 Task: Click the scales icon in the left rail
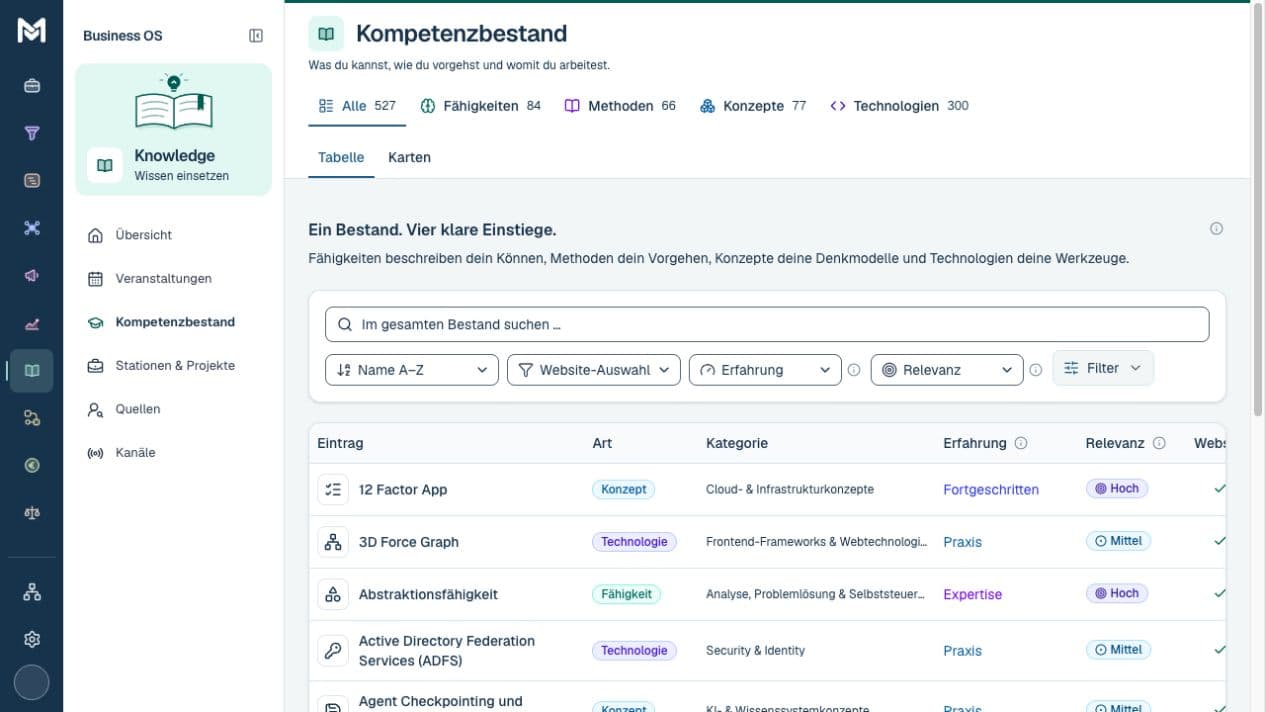[x=32, y=513]
